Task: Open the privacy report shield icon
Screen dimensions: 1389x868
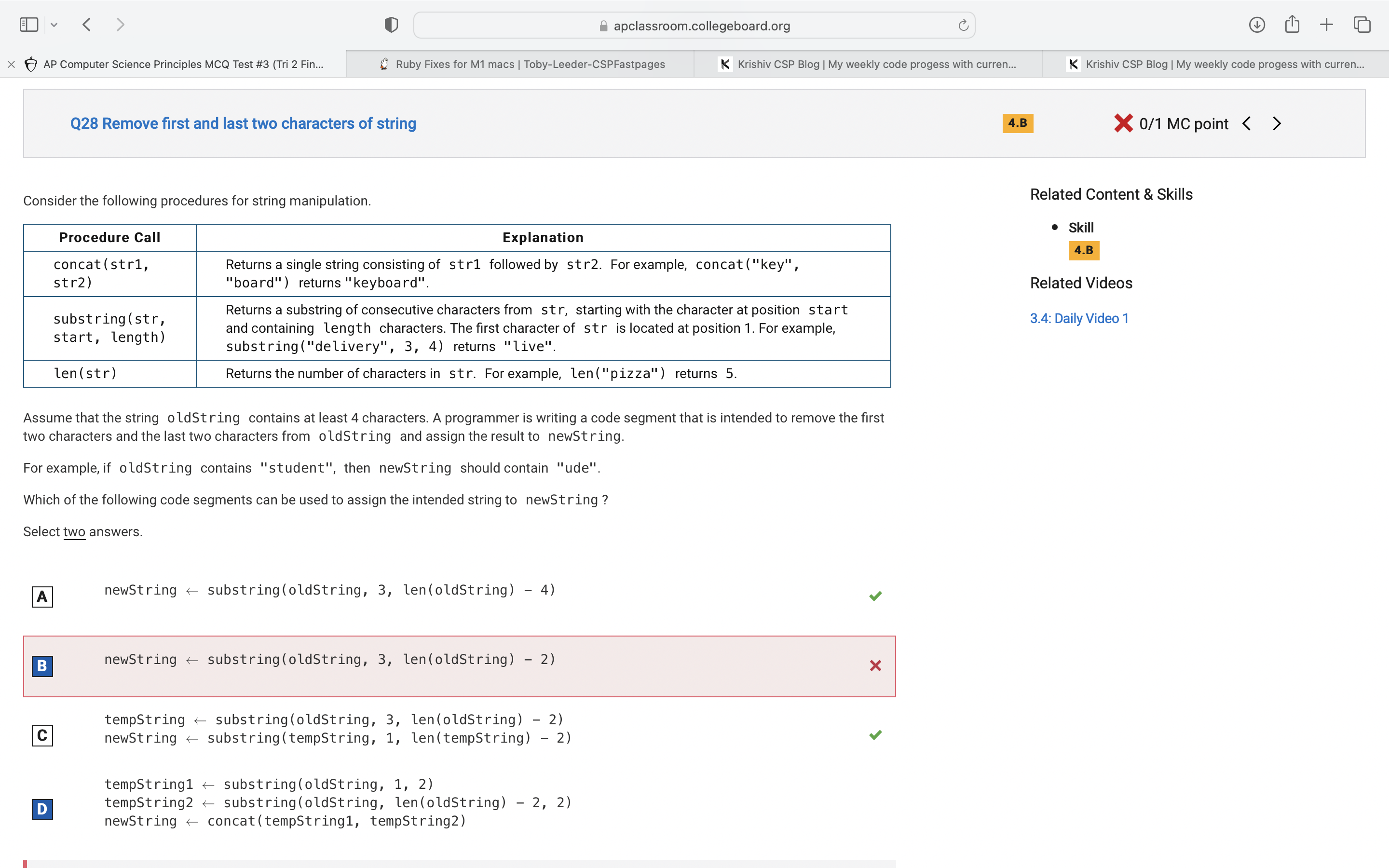Action: click(x=391, y=25)
